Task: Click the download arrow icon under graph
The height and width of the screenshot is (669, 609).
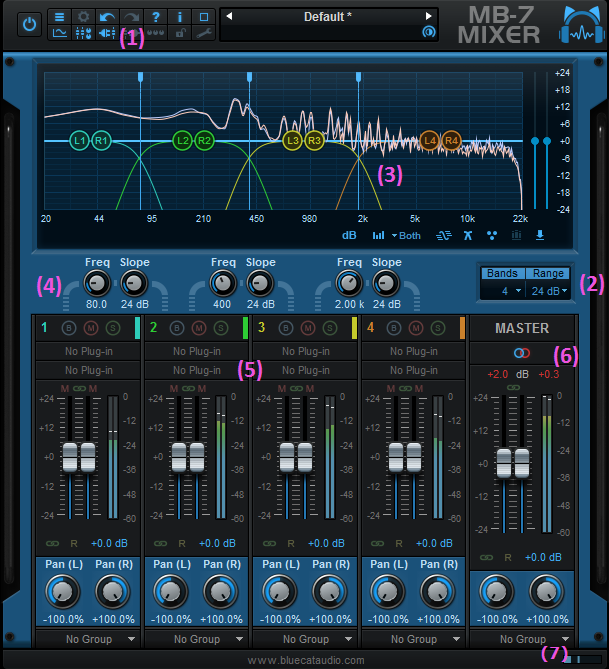Action: 540,236
